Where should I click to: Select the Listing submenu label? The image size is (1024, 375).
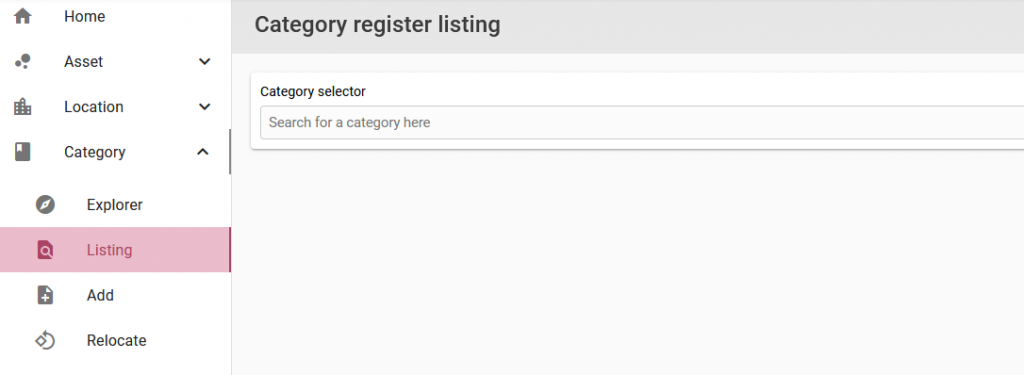point(109,250)
